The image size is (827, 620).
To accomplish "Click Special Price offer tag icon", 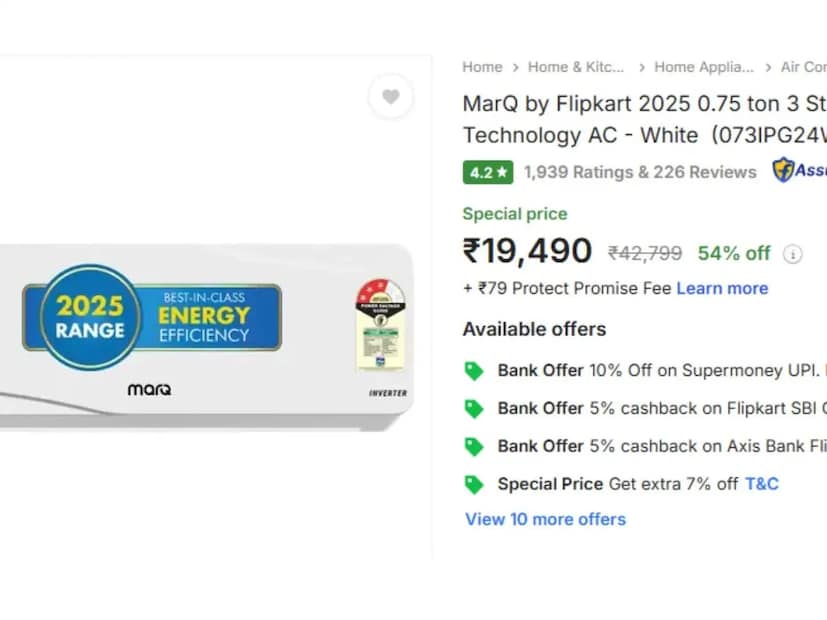I will [474, 484].
